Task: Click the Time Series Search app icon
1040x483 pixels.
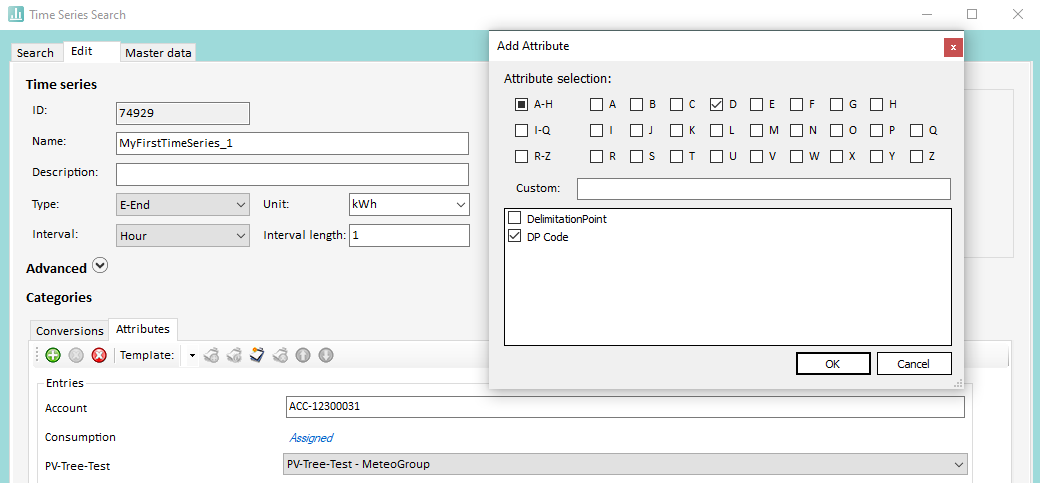Action: pyautogui.click(x=16, y=15)
